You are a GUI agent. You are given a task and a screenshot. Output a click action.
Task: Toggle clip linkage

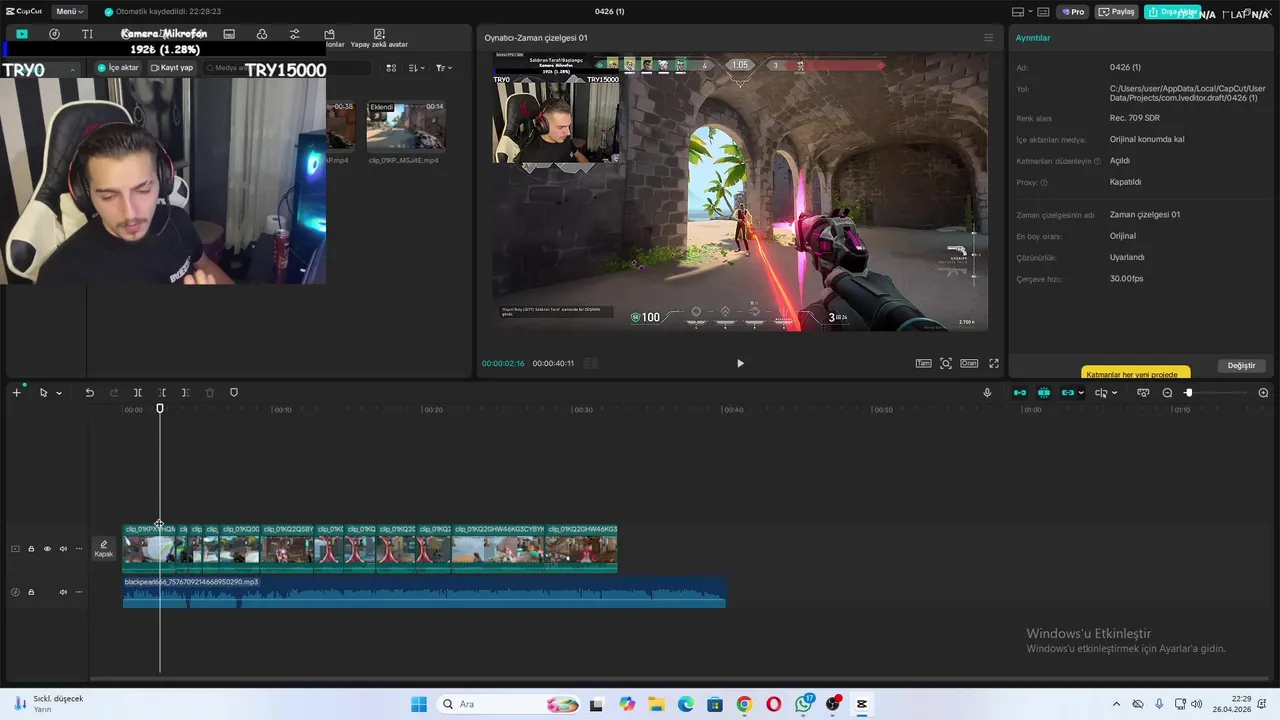click(1068, 393)
